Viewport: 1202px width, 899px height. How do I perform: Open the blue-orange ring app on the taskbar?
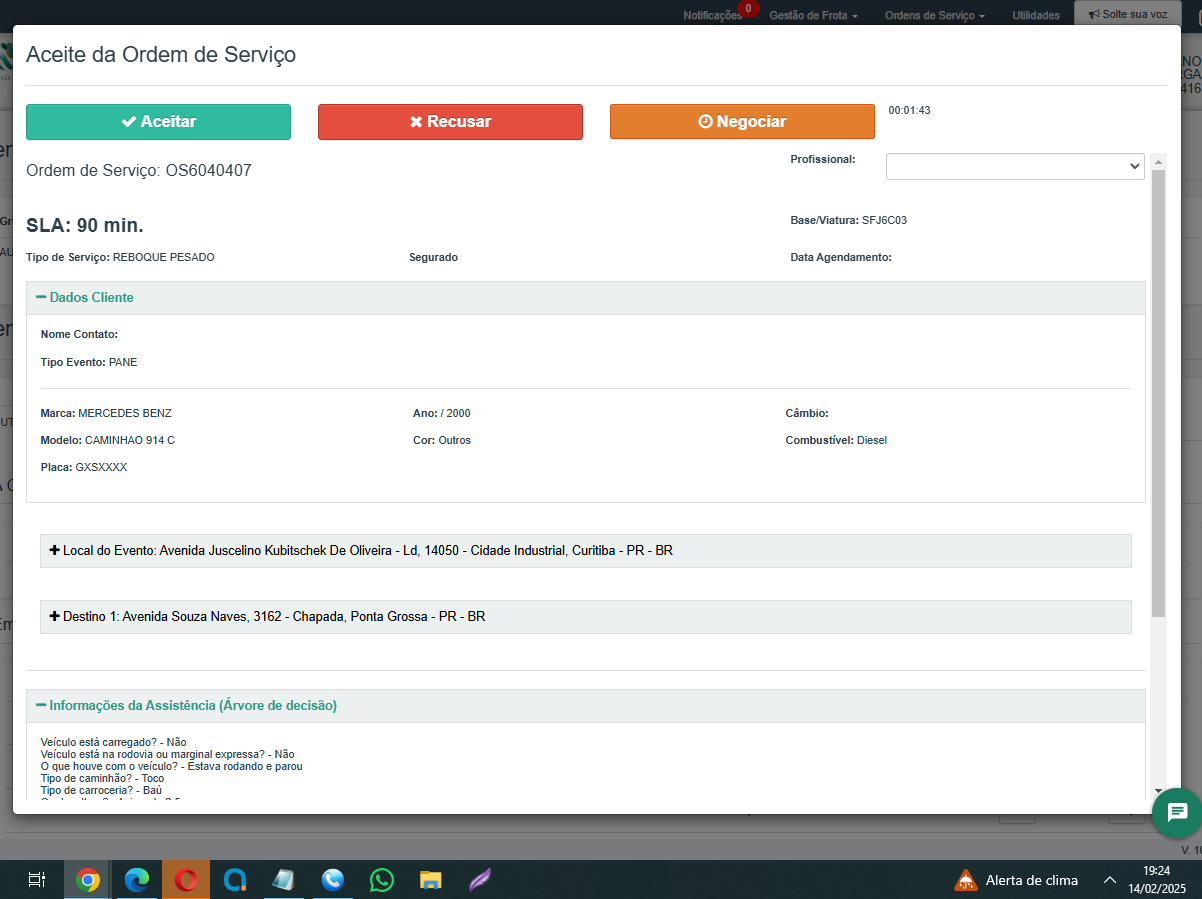pos(235,880)
